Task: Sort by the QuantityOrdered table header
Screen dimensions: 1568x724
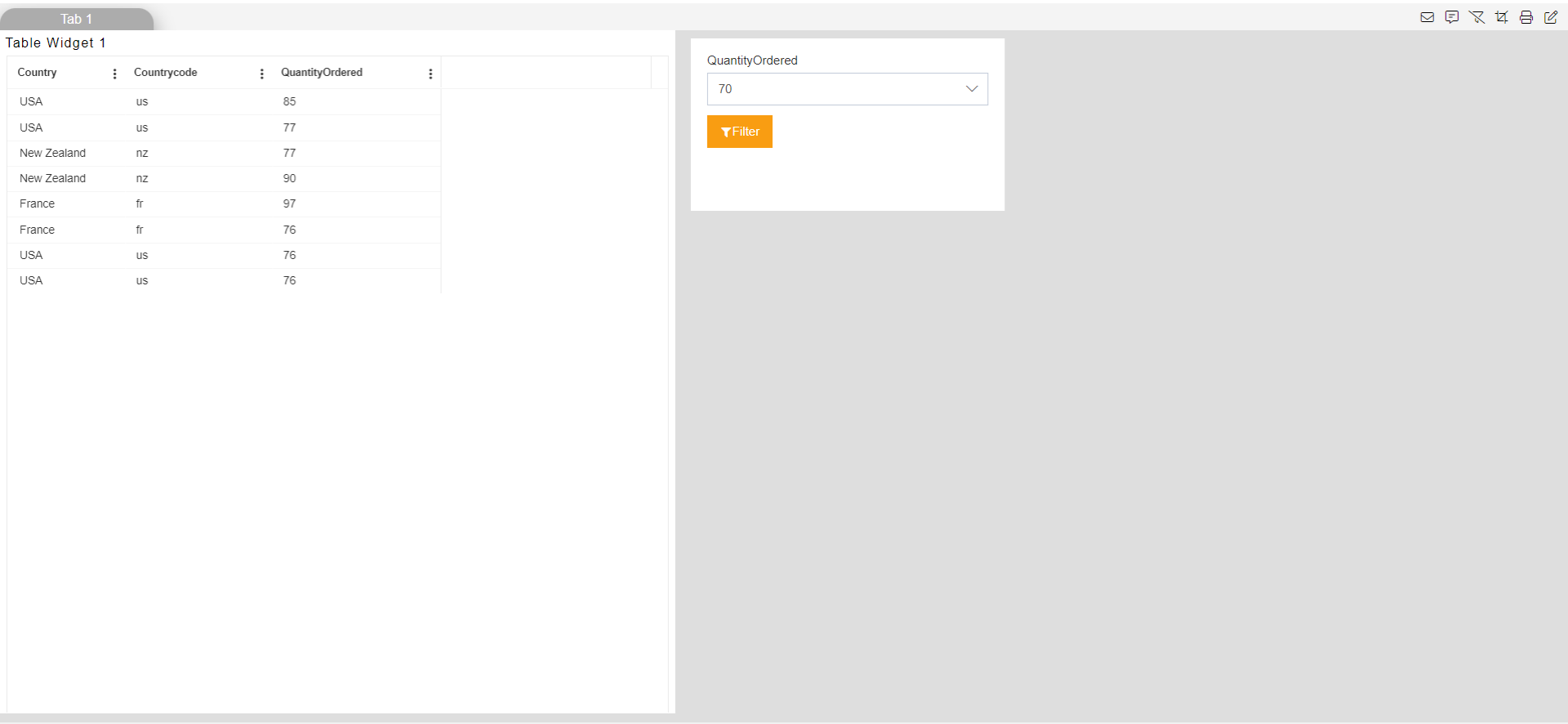Action: [x=322, y=73]
